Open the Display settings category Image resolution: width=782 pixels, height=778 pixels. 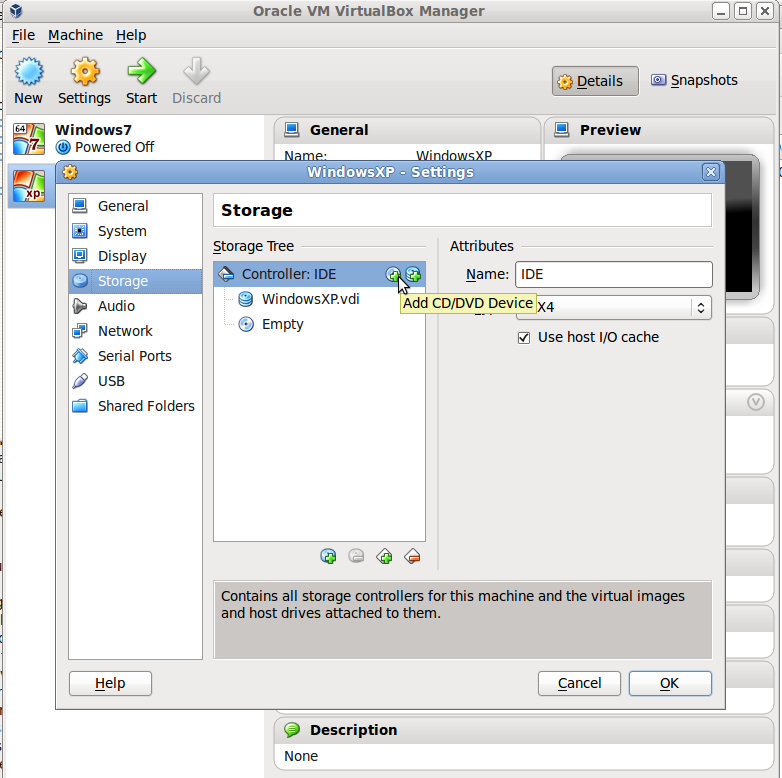135,256
